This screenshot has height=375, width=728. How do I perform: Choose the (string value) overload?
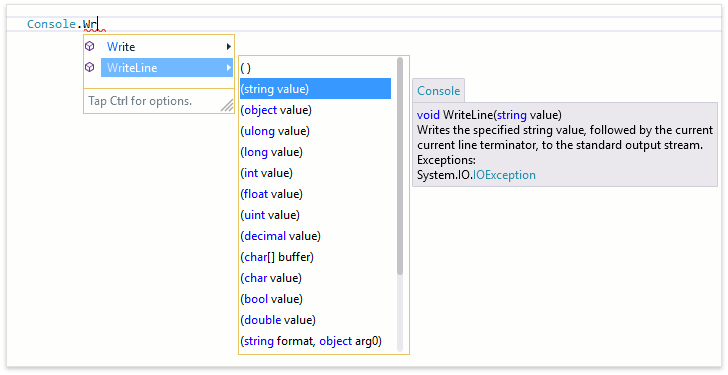tap(316, 89)
